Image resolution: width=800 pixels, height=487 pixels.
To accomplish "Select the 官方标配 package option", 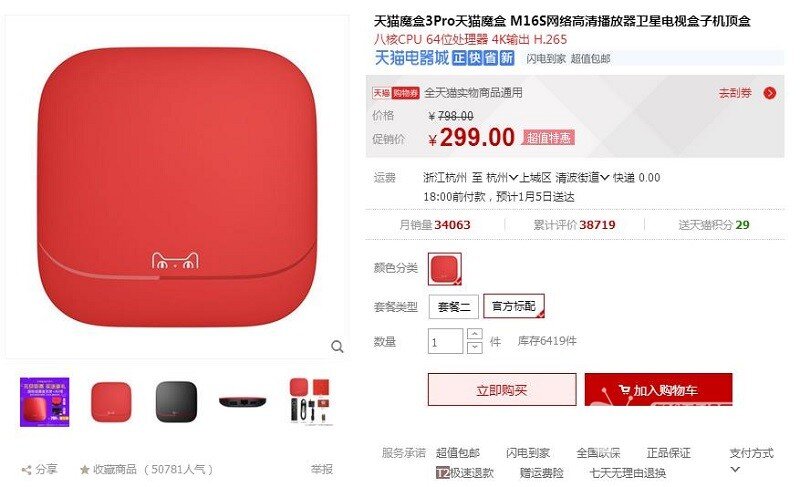I will tap(514, 306).
